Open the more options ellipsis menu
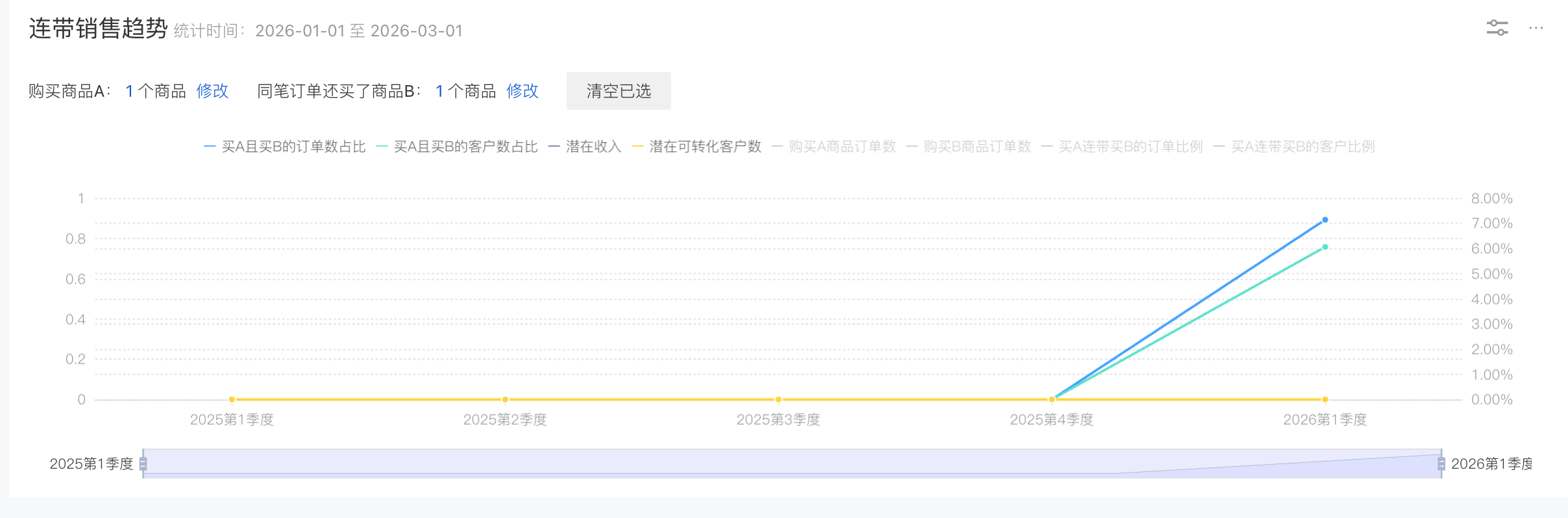 [1536, 28]
